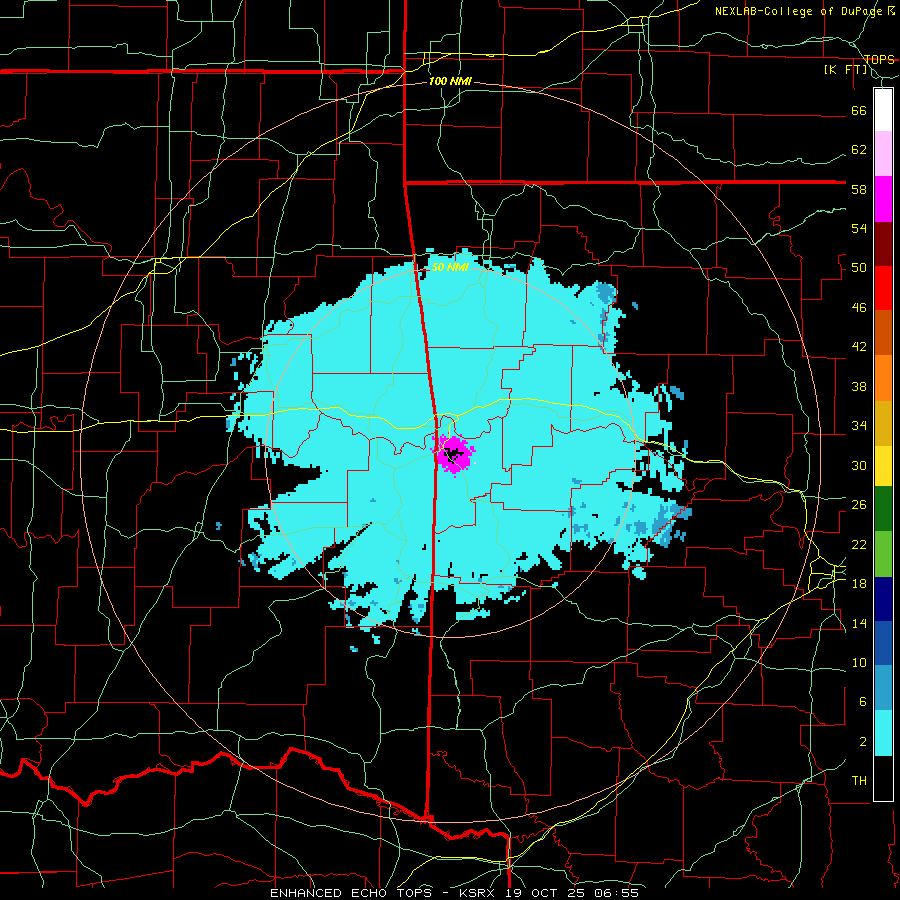Click legend value "38"
Image resolution: width=900 pixels, height=900 pixels.
[859, 386]
